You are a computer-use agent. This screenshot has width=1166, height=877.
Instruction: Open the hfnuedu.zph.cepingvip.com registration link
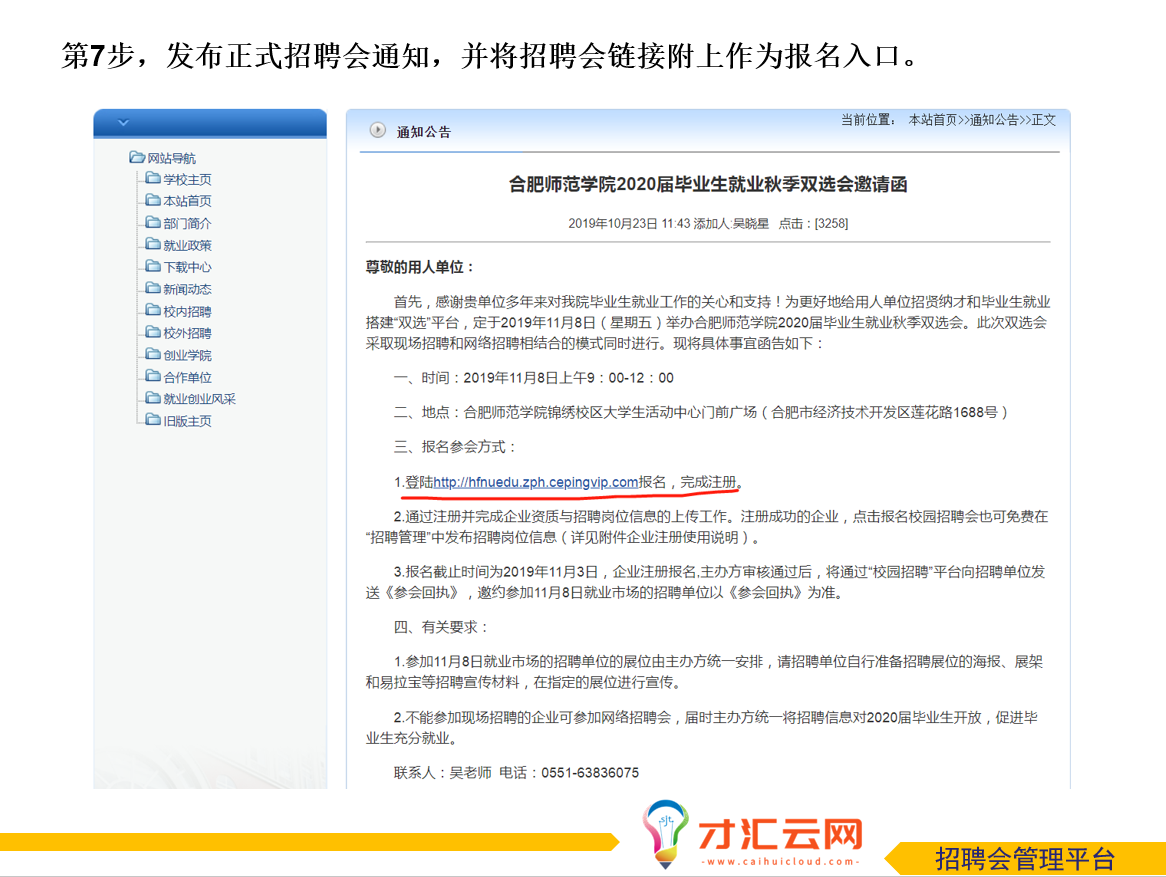pos(535,482)
